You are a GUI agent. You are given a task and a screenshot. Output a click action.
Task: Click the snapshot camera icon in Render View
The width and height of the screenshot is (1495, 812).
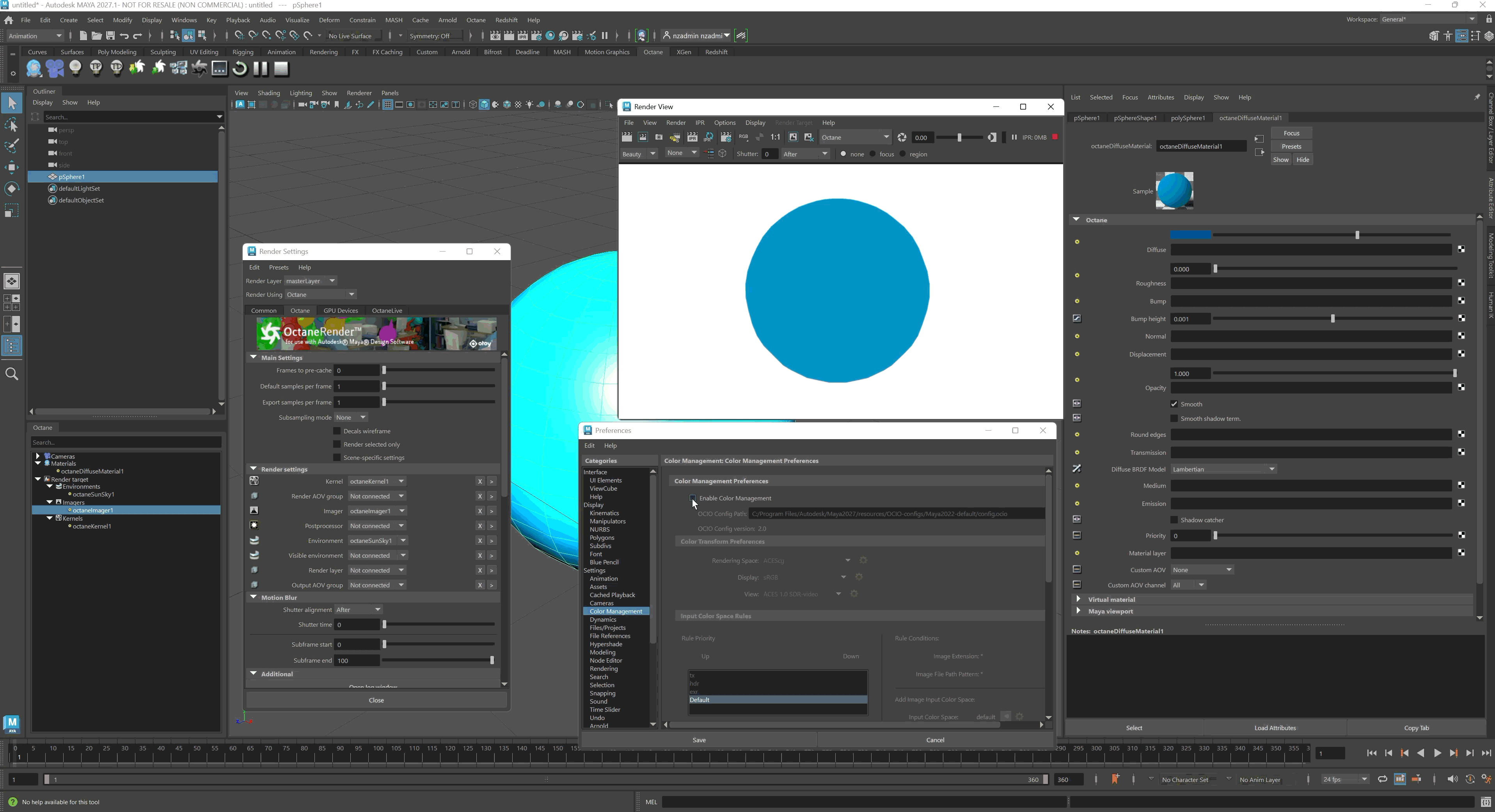659,137
